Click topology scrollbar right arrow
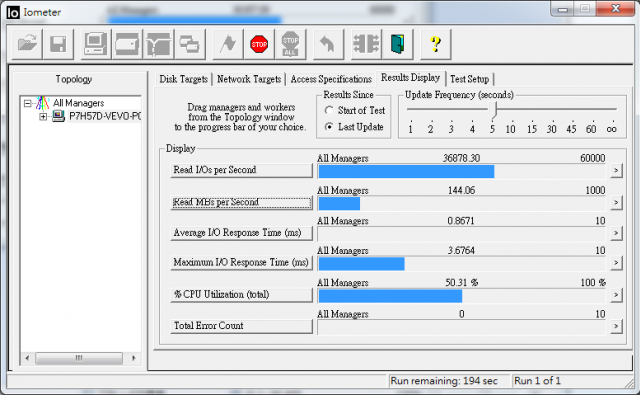Screen dimensions: 640x395 [x=134, y=358]
